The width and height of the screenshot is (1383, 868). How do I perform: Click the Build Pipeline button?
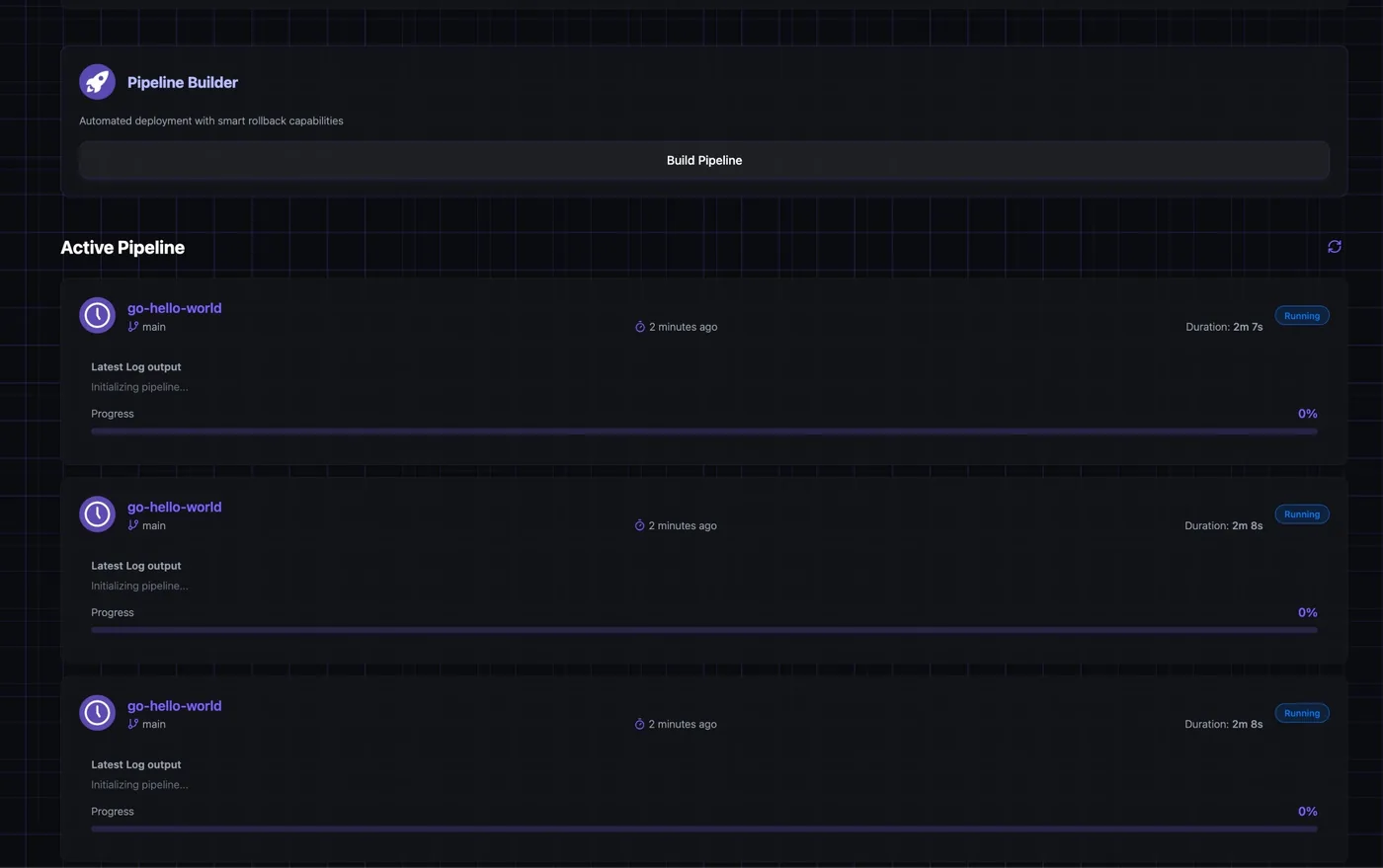coord(704,160)
